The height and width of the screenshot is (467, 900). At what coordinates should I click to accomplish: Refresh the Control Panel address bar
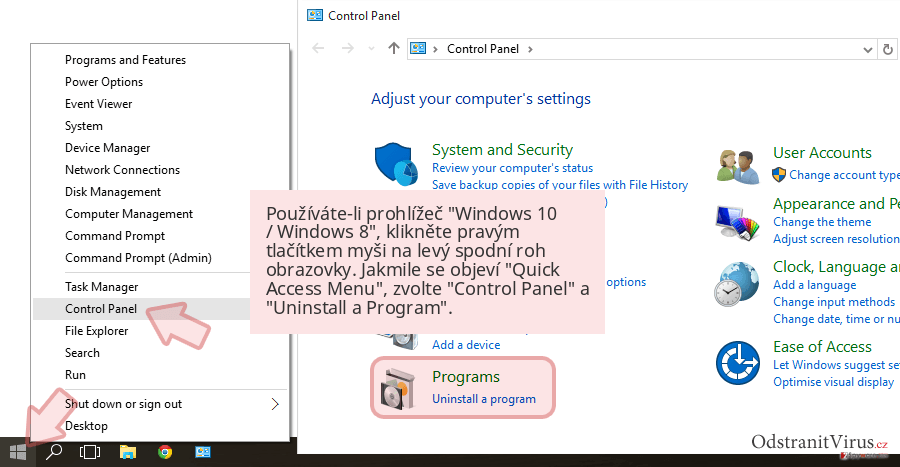(887, 49)
